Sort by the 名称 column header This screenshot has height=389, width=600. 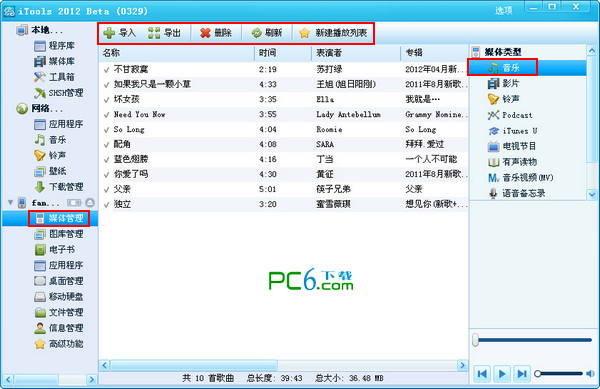click(176, 53)
